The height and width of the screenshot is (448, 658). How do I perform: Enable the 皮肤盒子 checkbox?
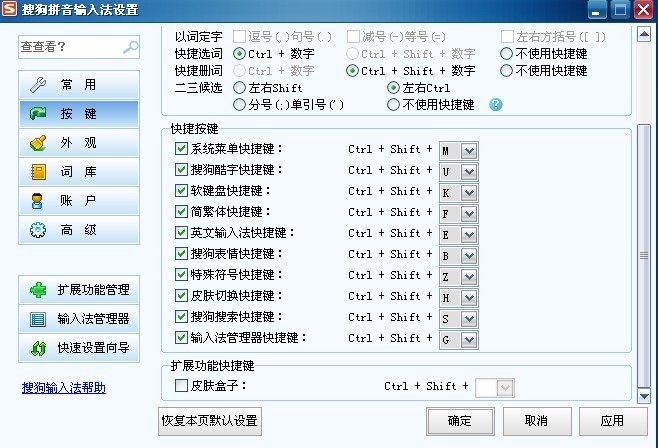click(x=181, y=385)
